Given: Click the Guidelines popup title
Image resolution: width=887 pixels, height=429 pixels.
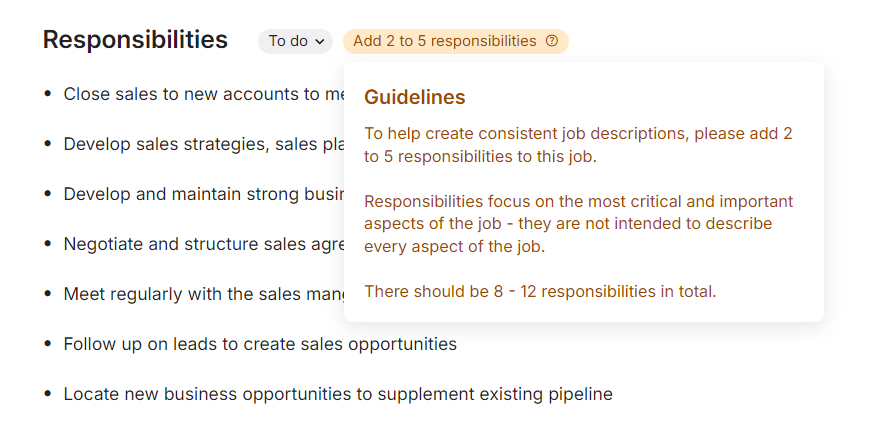Looking at the screenshot, I should [x=414, y=97].
